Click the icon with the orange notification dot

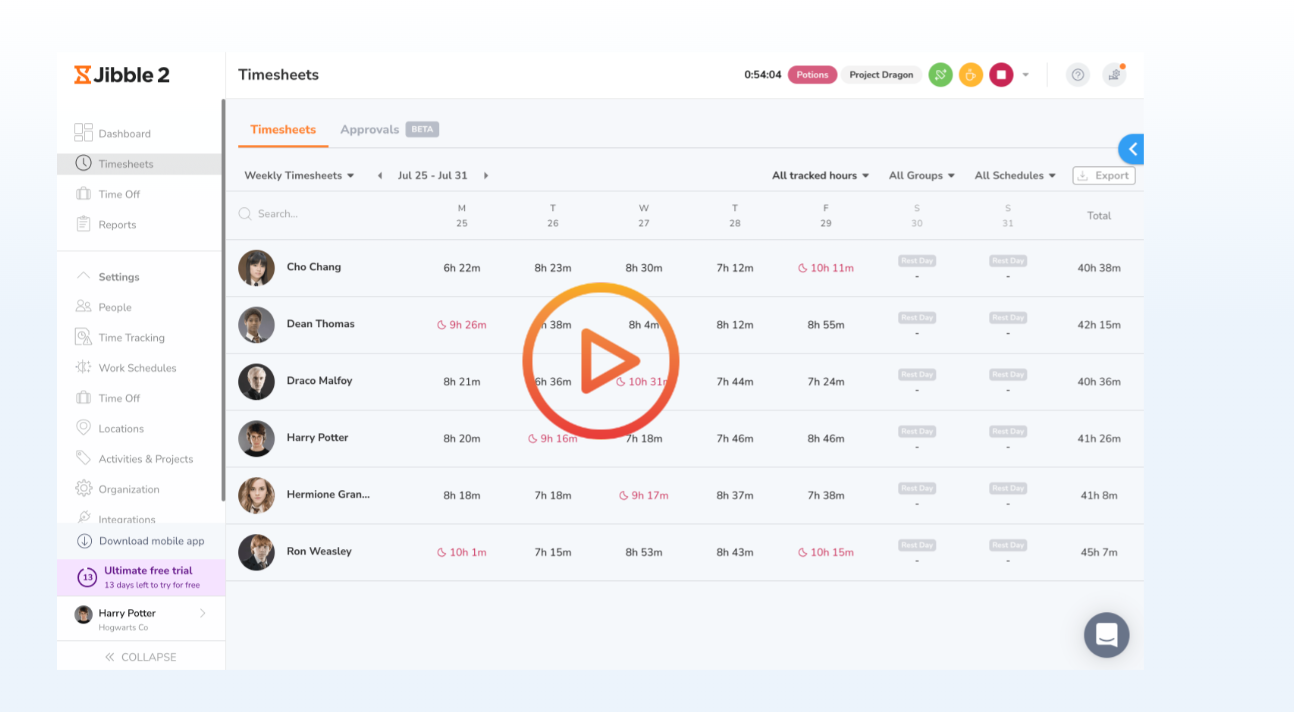coord(1114,74)
